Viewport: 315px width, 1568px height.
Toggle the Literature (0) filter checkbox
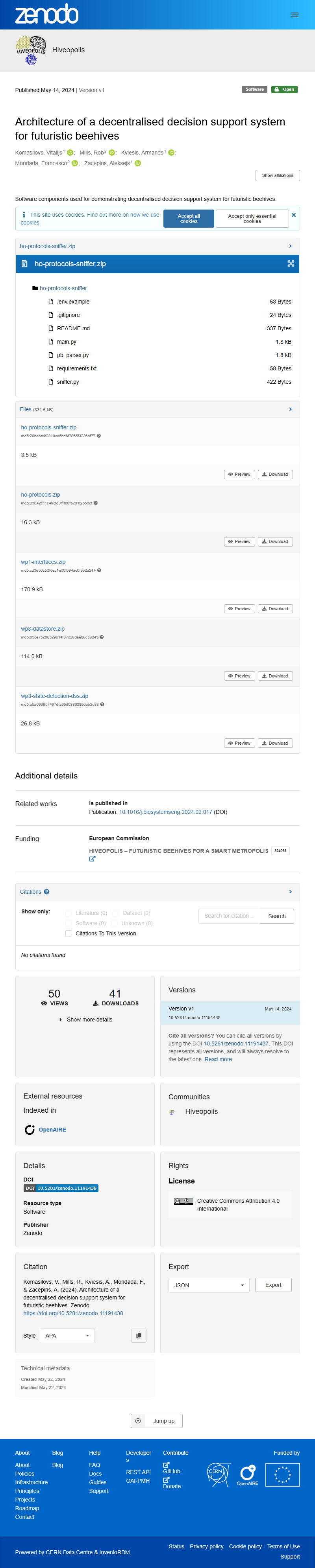coord(69,913)
